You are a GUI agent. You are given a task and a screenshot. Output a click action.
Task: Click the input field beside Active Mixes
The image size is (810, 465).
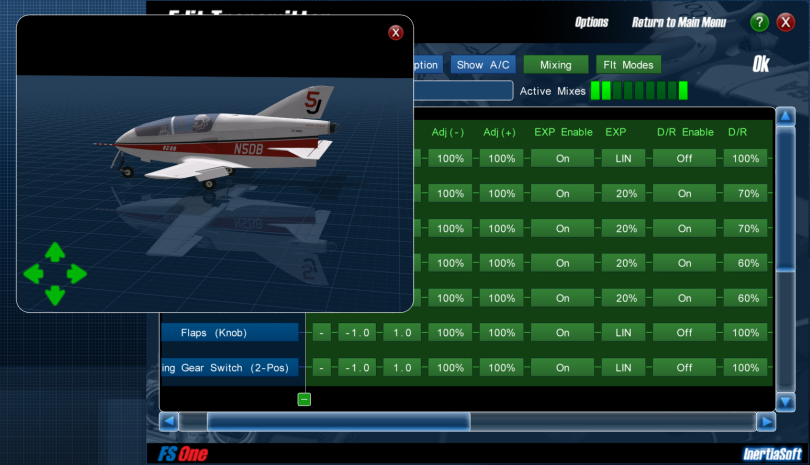point(463,90)
